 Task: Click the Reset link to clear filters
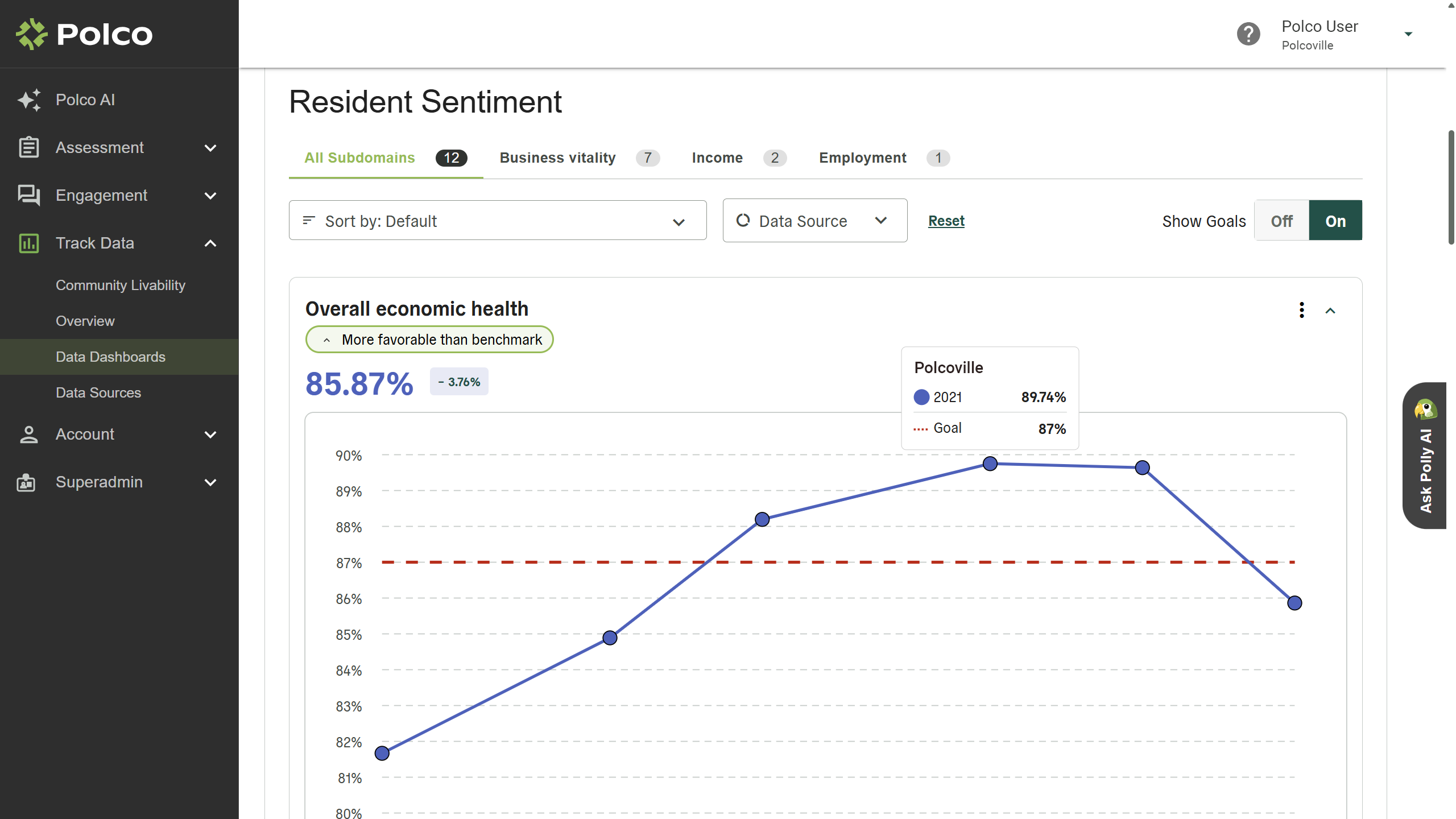(946, 221)
